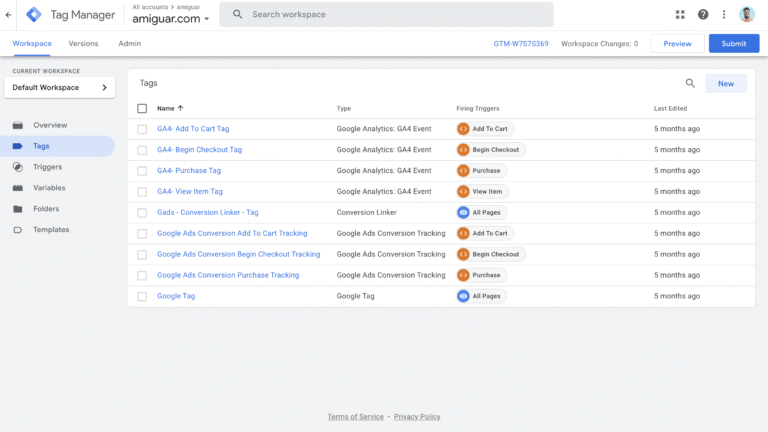Open the three-dot more options menu
The image size is (768, 432).
[x=724, y=15]
